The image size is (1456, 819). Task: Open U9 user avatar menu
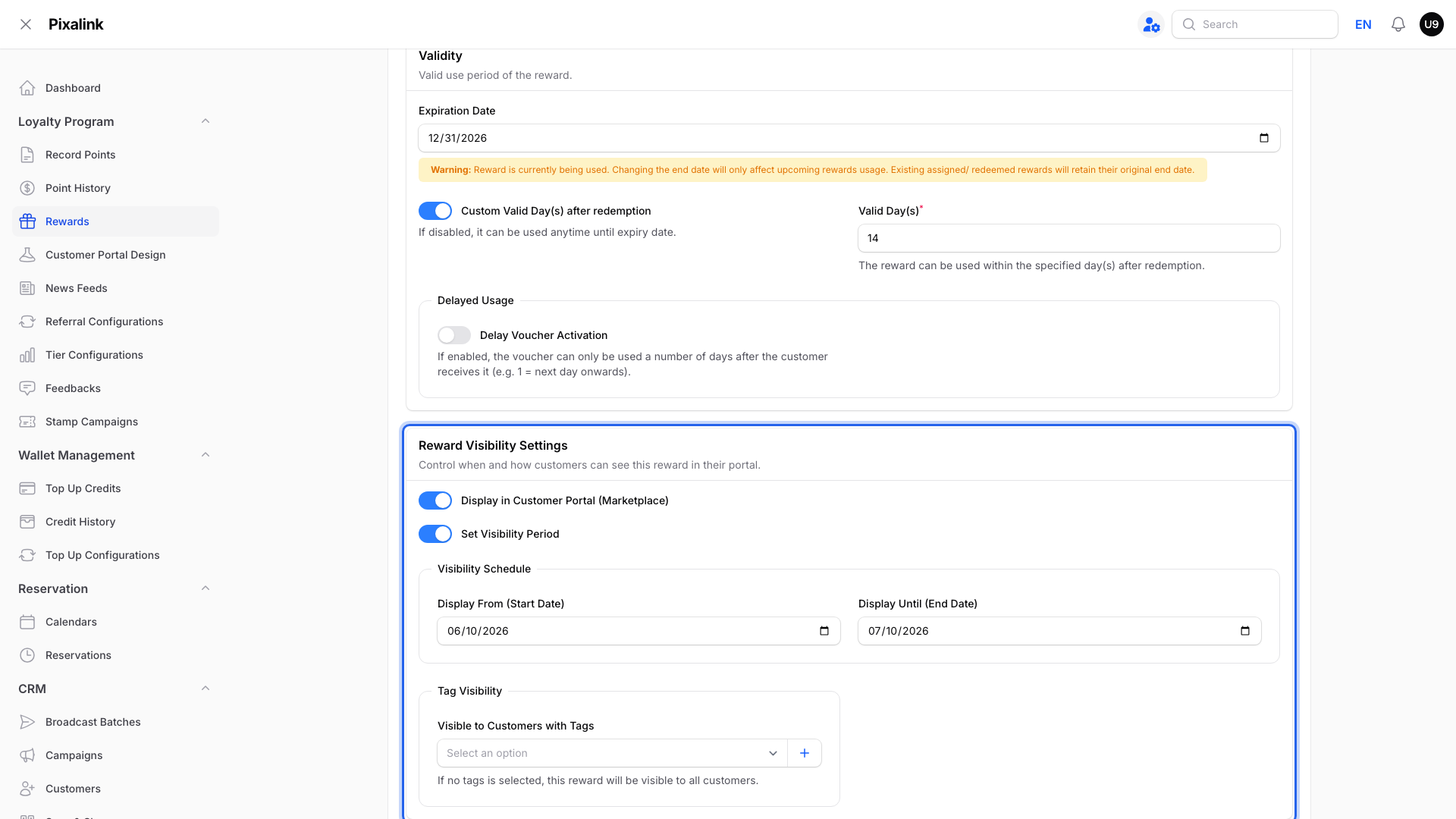[1432, 24]
